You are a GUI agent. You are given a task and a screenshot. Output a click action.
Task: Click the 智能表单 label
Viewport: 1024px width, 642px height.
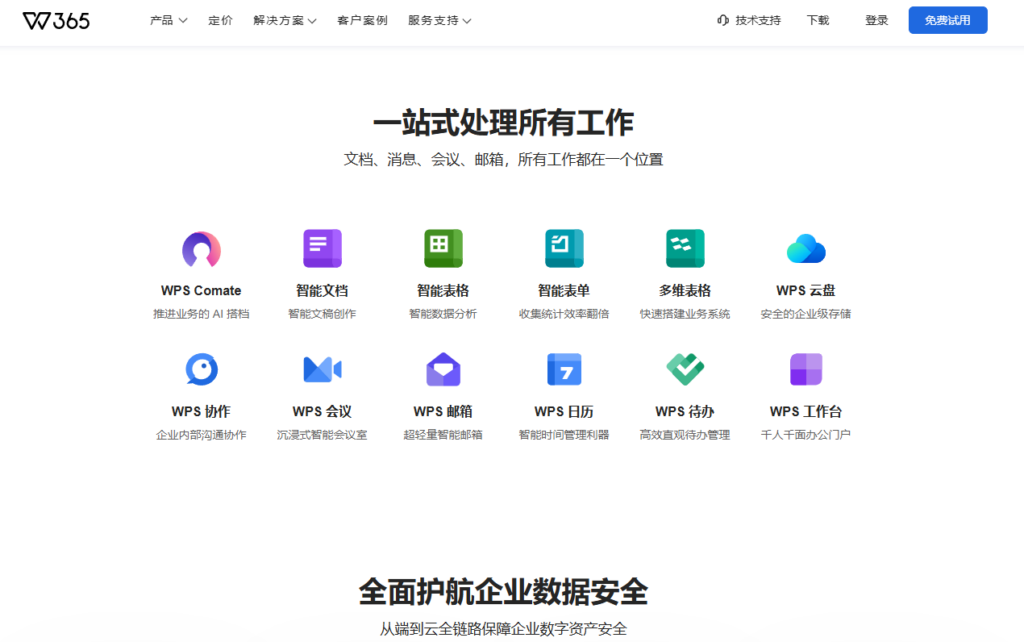[564, 291]
